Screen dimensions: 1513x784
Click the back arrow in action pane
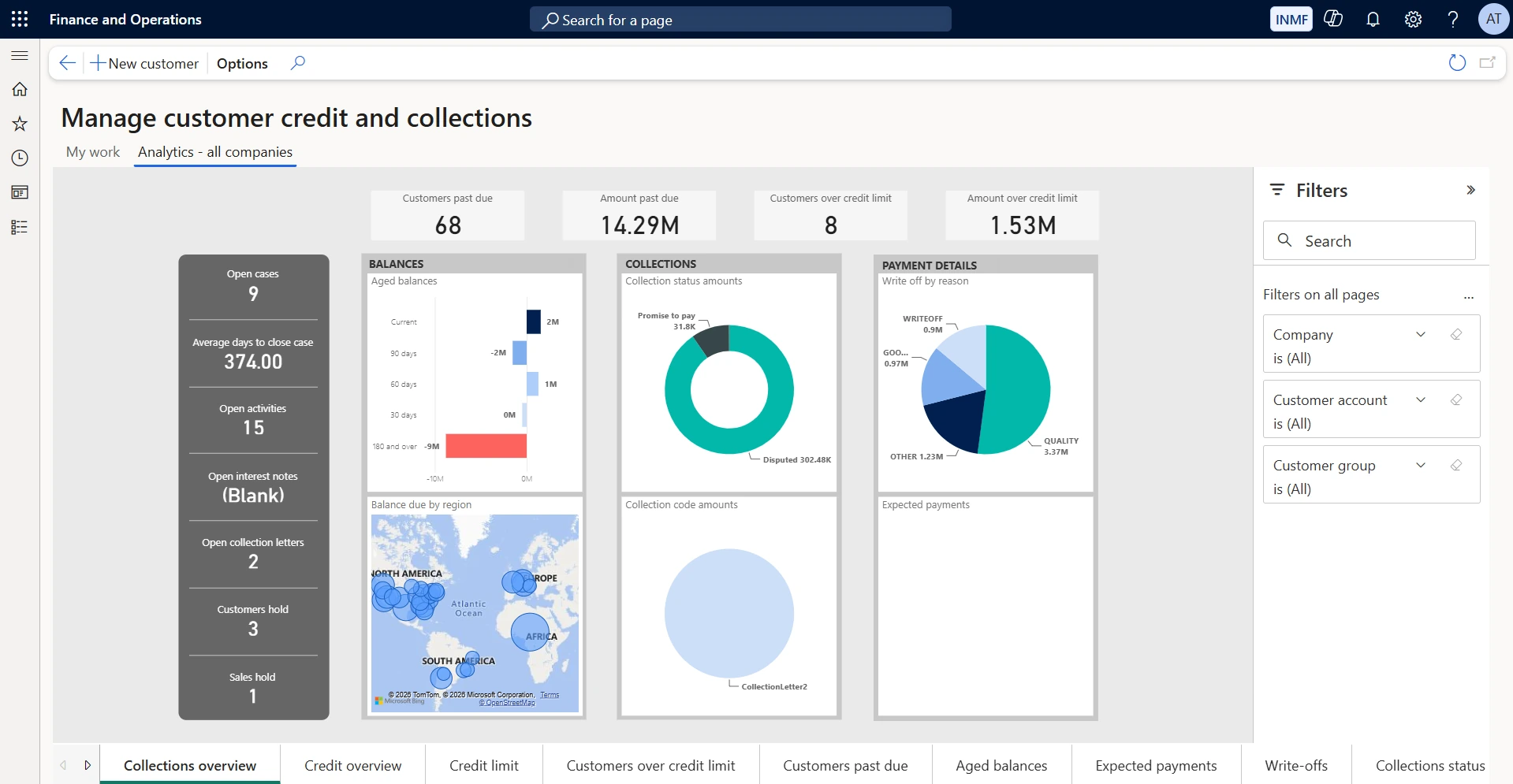[x=68, y=63]
